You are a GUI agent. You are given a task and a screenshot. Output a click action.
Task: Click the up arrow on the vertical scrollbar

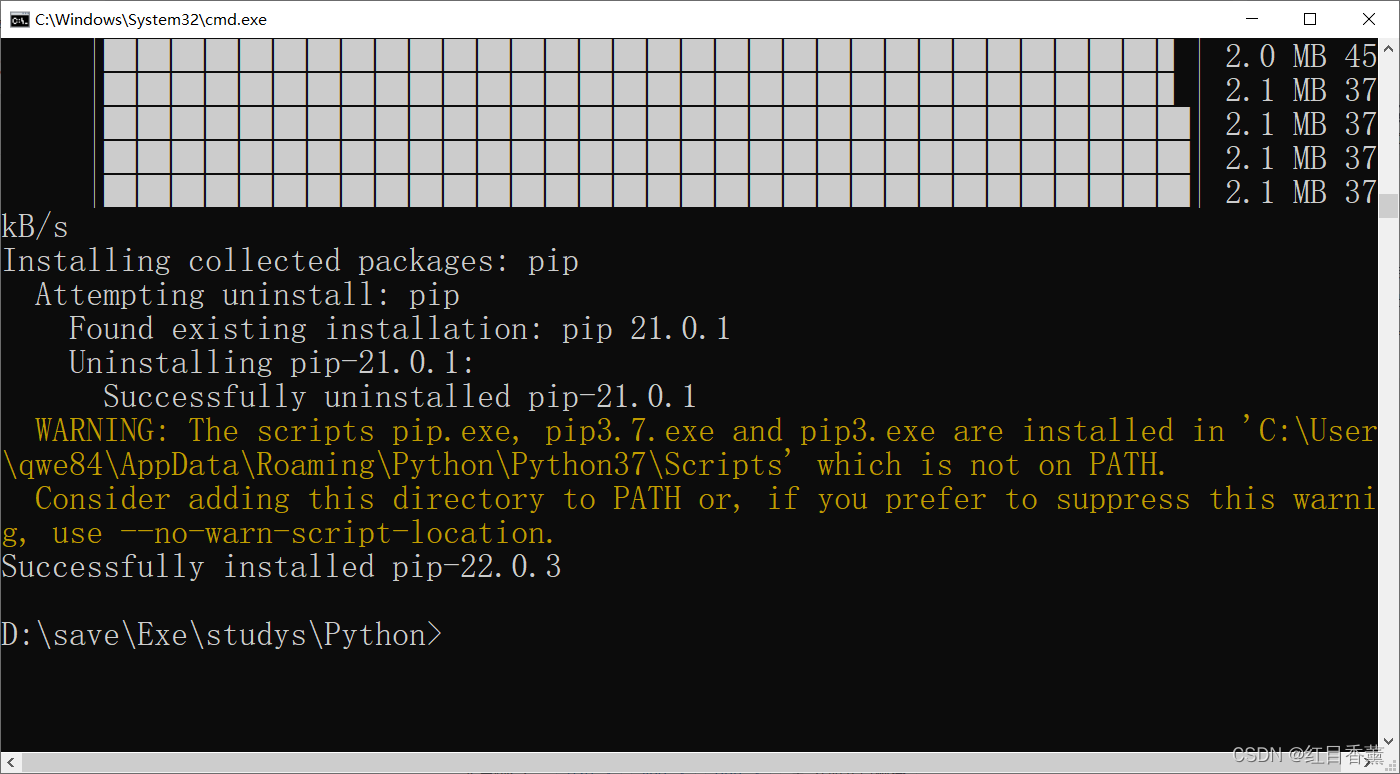(1390, 47)
